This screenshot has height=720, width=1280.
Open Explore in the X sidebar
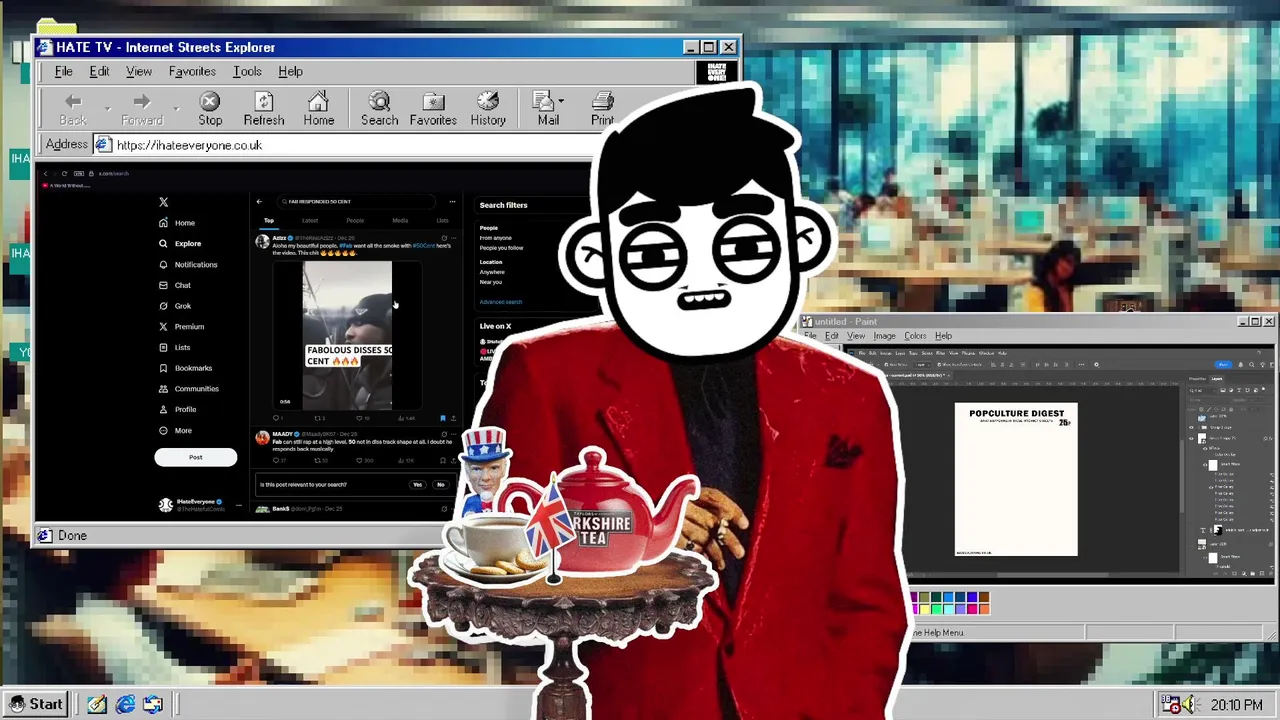point(180,243)
